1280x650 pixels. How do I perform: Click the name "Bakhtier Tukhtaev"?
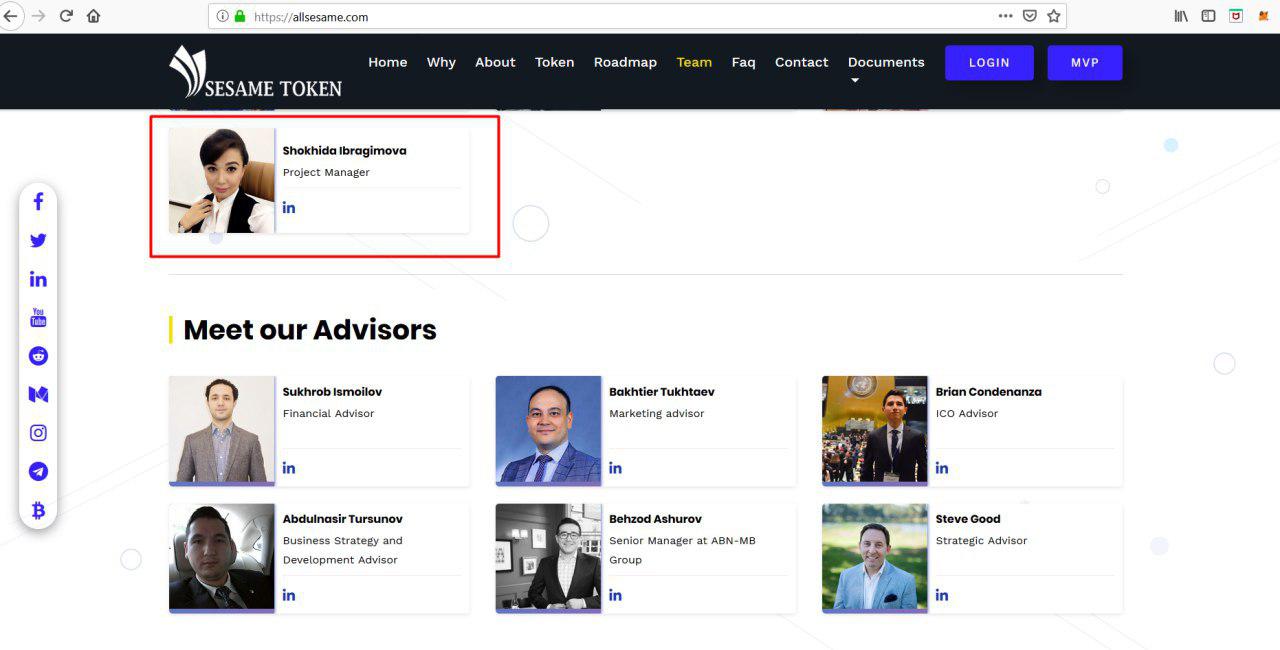coord(662,392)
